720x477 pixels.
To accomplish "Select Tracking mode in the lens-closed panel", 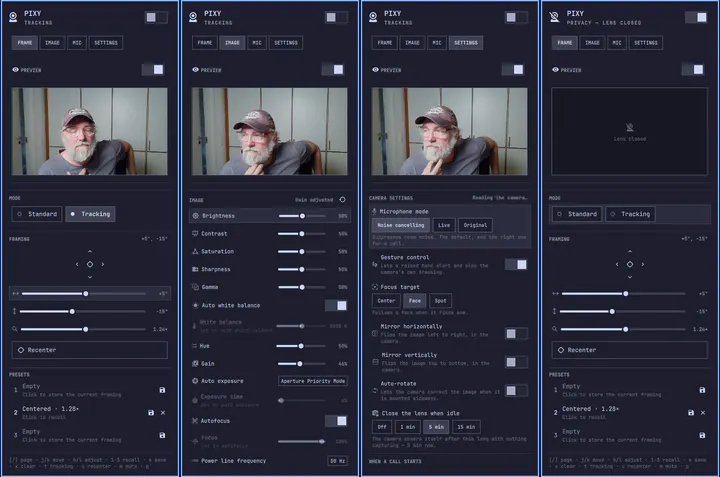I will (x=630, y=214).
